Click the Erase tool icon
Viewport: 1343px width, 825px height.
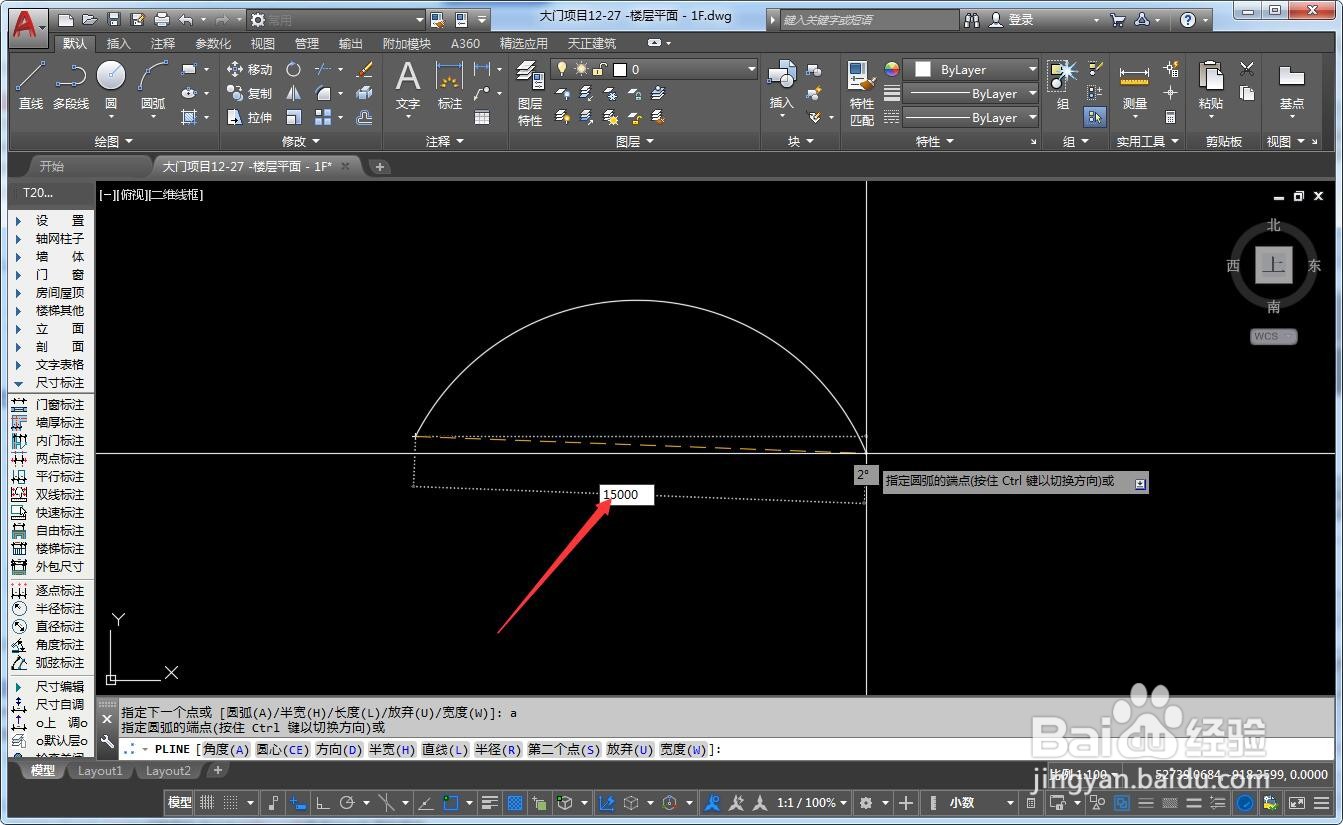point(364,69)
